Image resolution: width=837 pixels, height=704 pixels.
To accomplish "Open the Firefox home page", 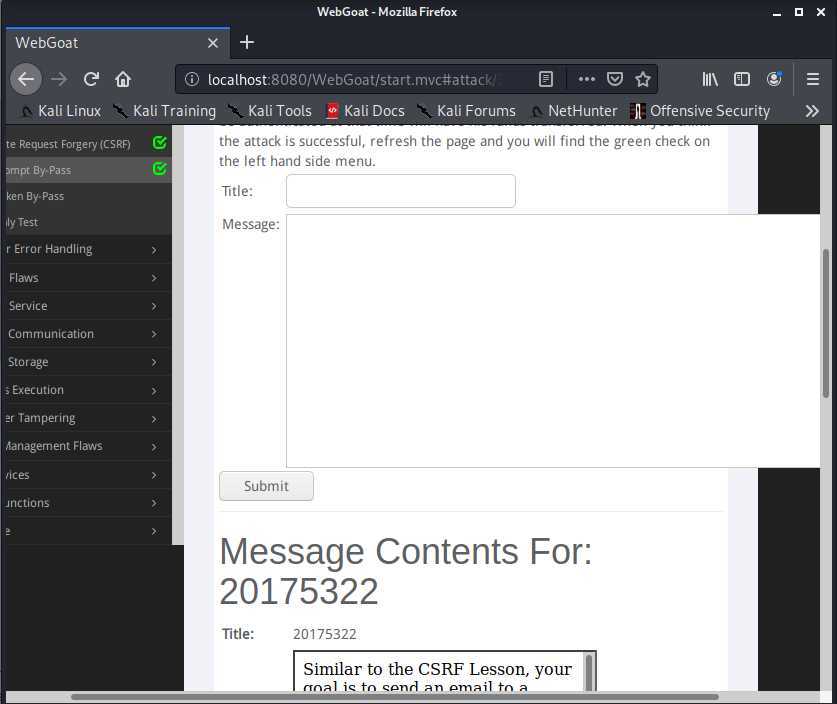I will 123,80.
